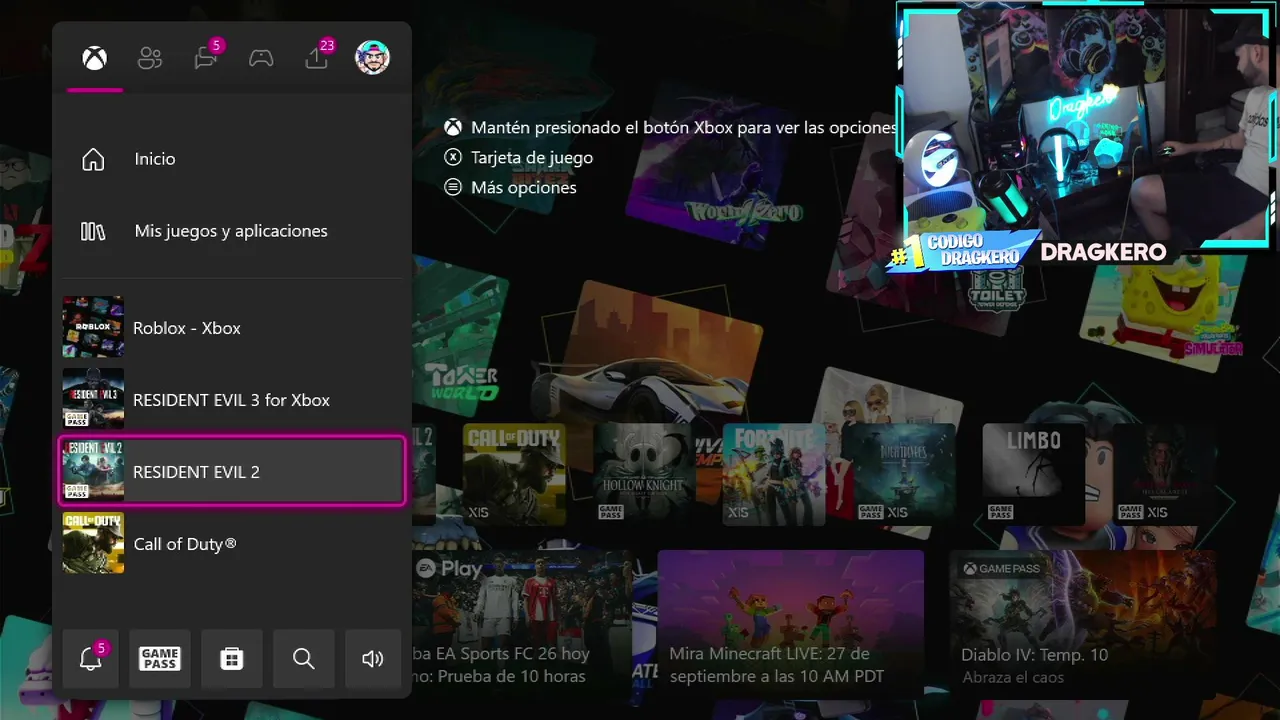Open the Little Nightmares II dashboard tile
Screen dimensions: 1280x720
click(x=904, y=474)
